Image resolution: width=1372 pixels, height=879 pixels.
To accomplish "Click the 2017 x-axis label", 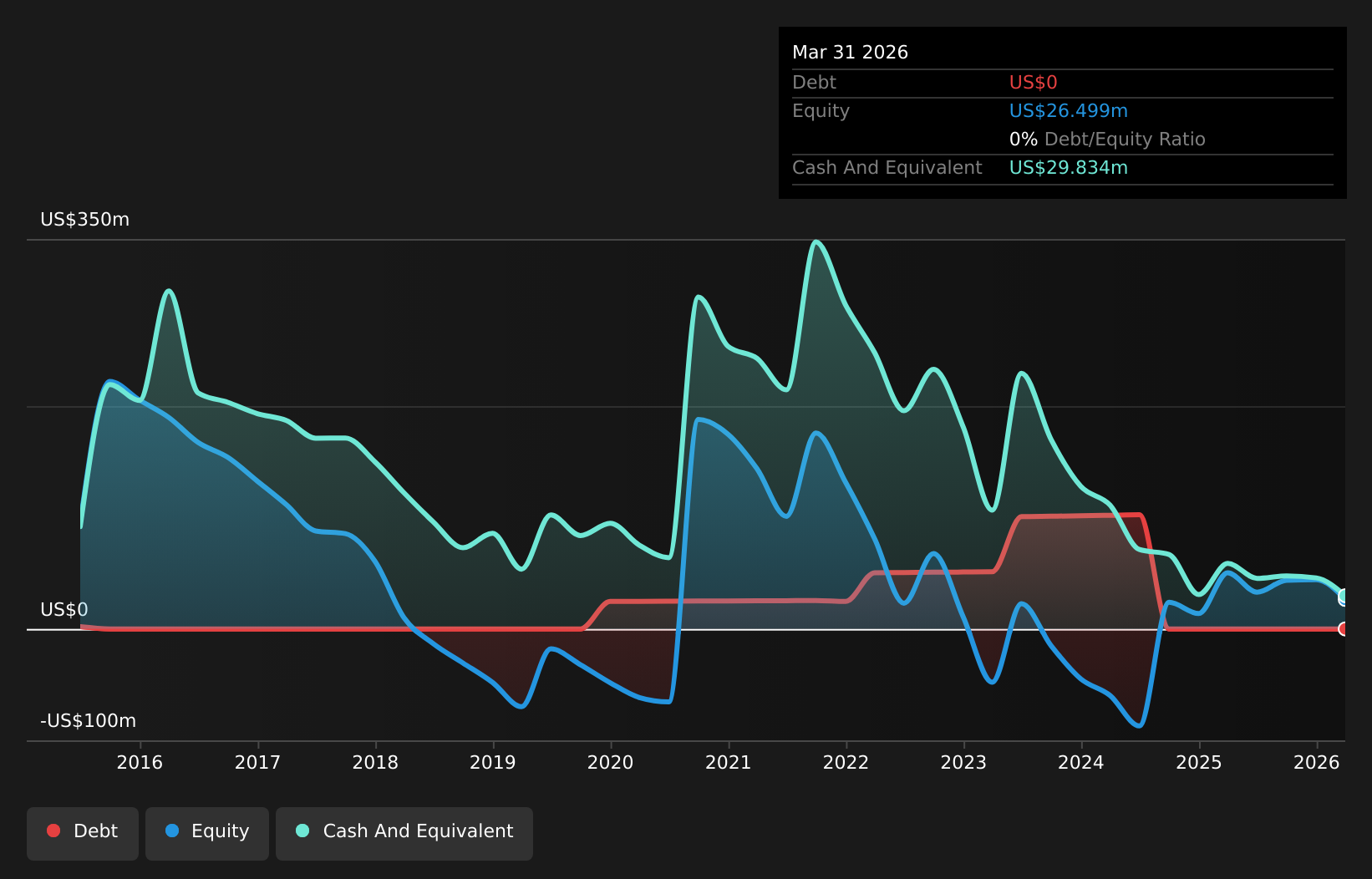I will 257,762.
